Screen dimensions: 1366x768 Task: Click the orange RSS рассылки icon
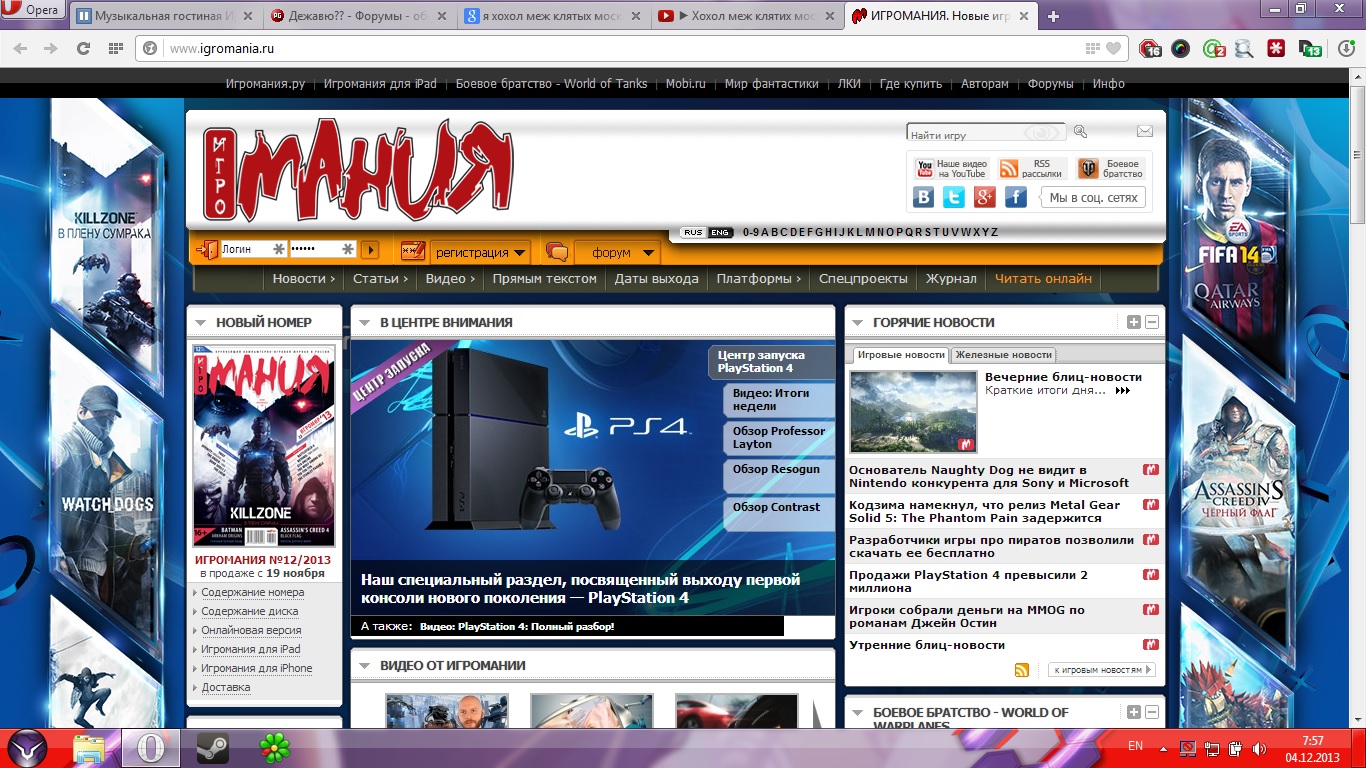[x=1009, y=169]
